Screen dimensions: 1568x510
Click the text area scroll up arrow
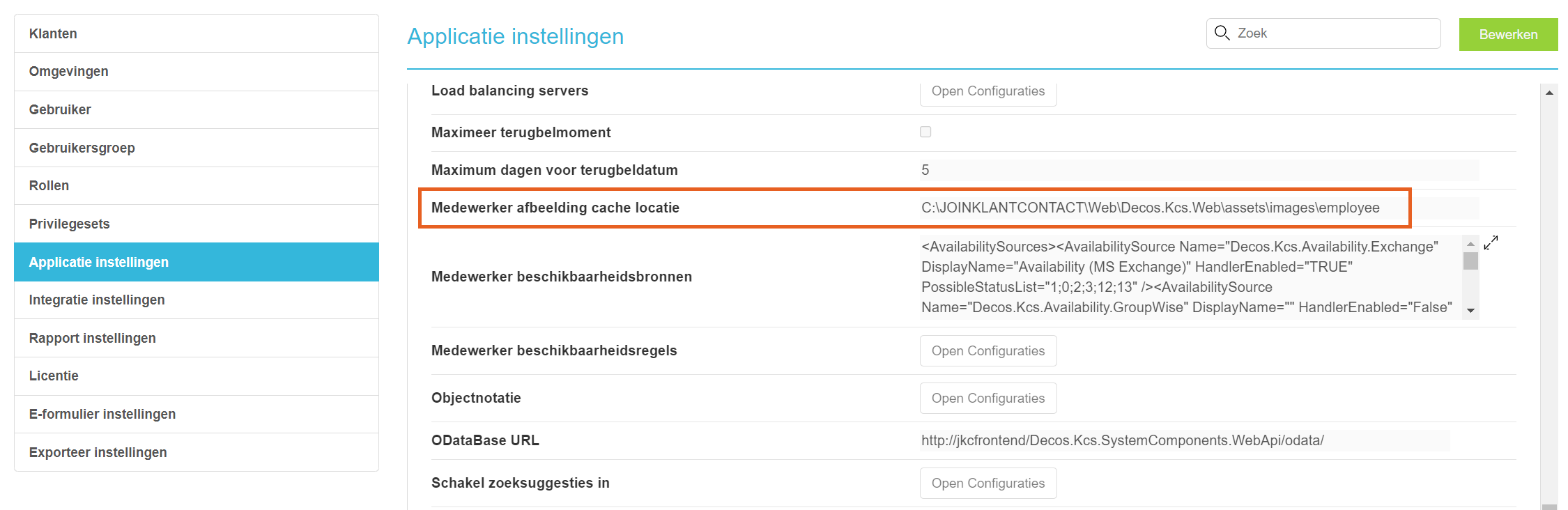[x=1470, y=244]
